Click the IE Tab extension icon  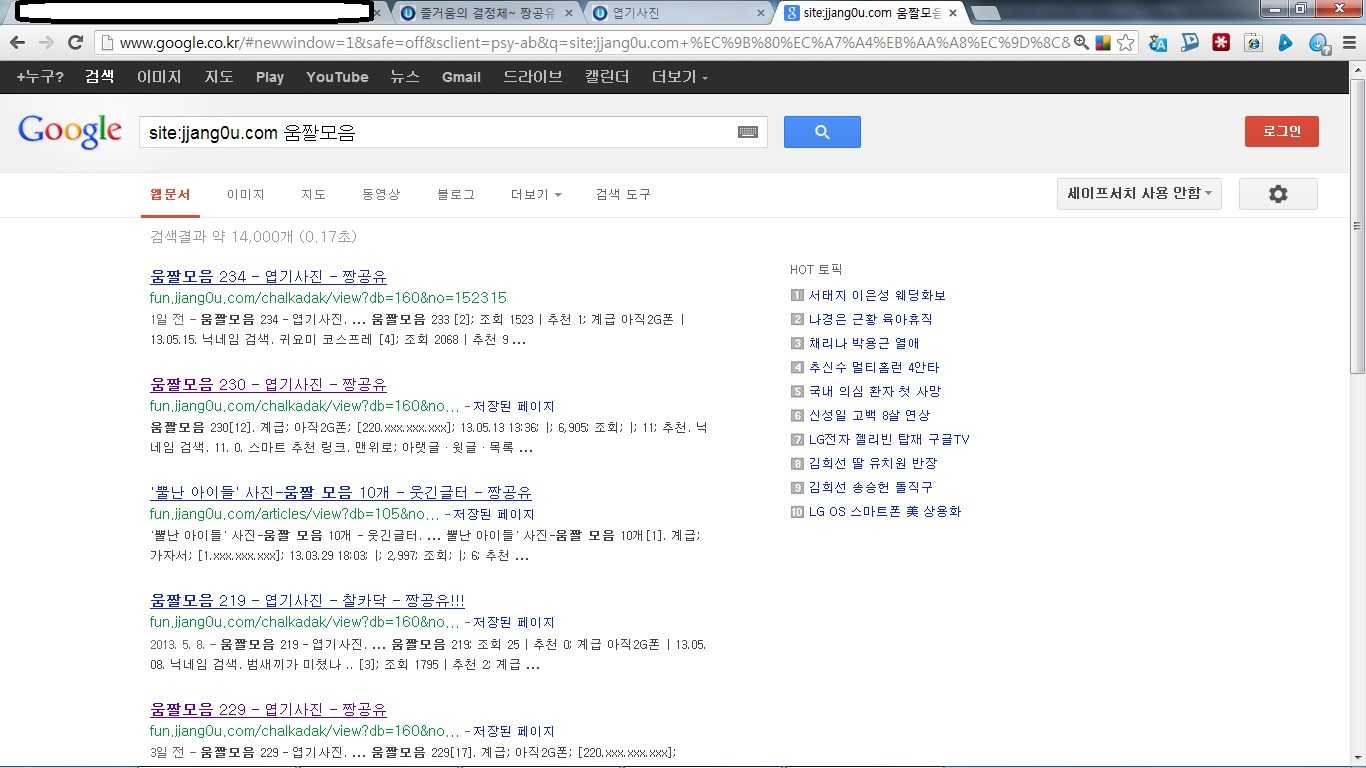[1253, 43]
